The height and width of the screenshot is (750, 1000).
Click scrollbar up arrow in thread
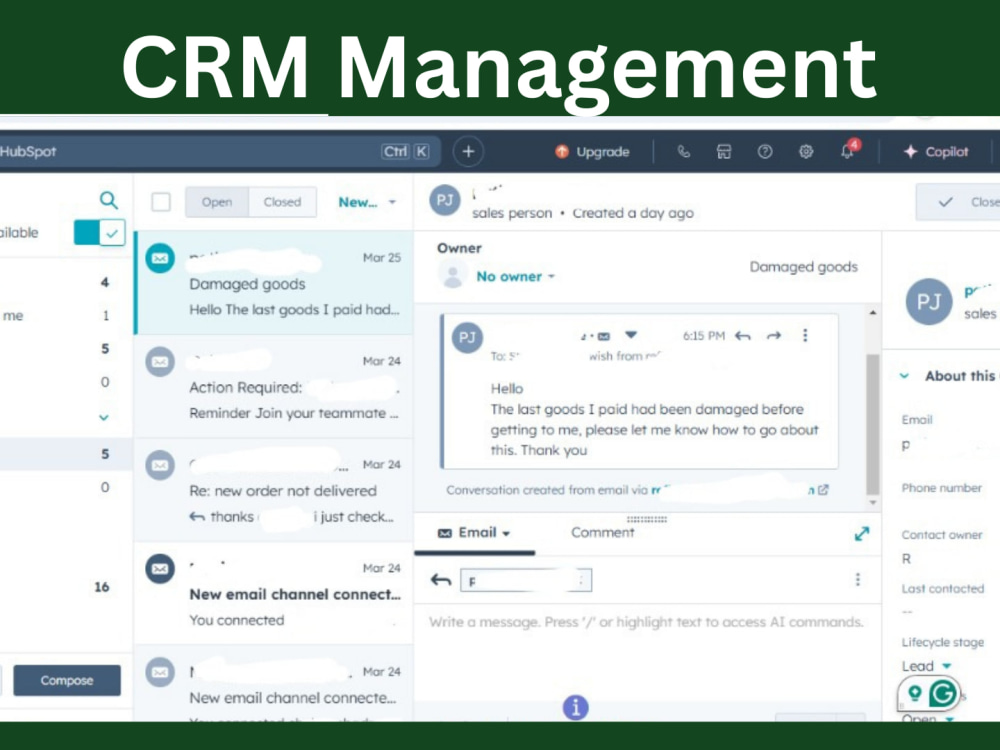tap(873, 312)
